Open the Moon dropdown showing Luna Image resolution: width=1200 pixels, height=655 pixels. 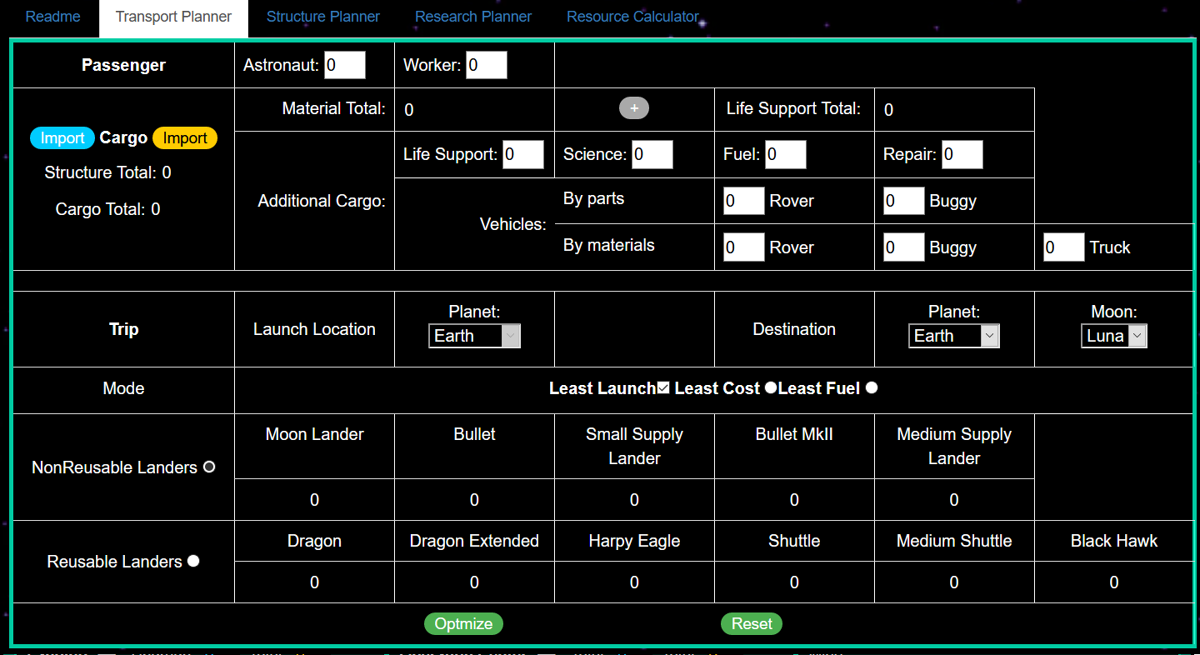tap(1113, 336)
